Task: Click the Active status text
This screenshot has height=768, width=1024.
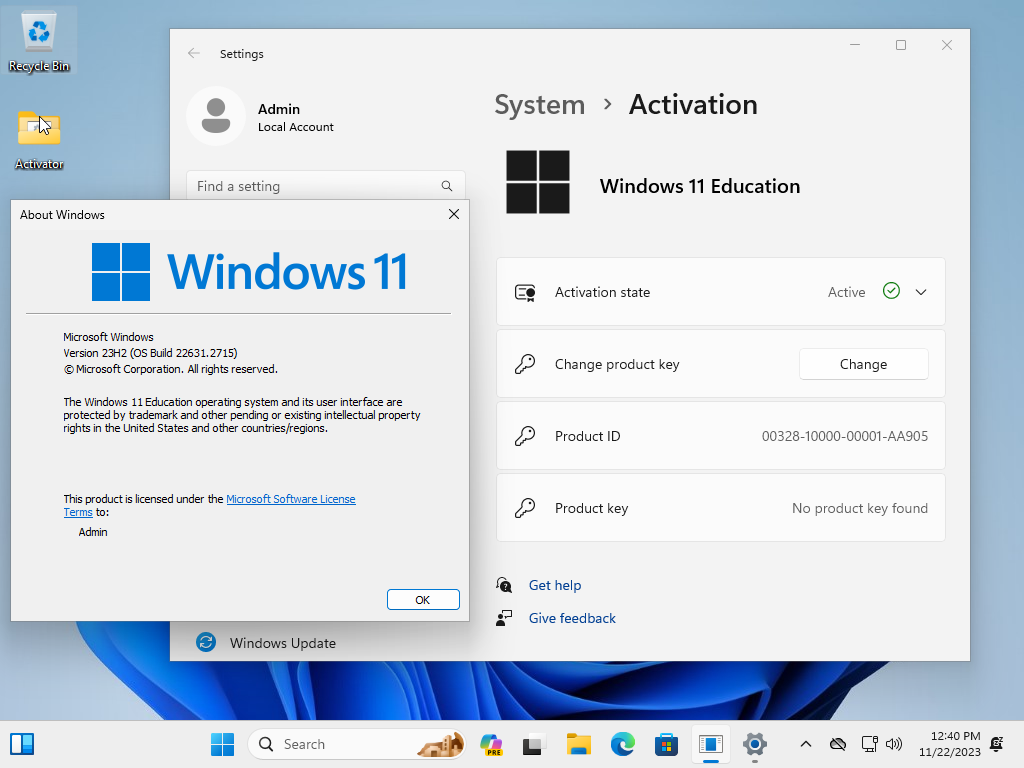Action: coord(846,292)
